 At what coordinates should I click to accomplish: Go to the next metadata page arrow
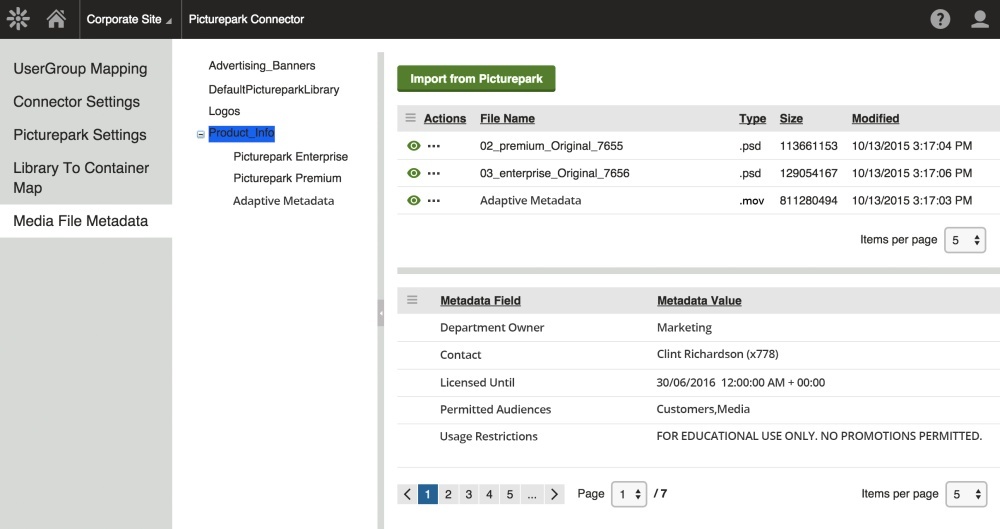tap(554, 494)
